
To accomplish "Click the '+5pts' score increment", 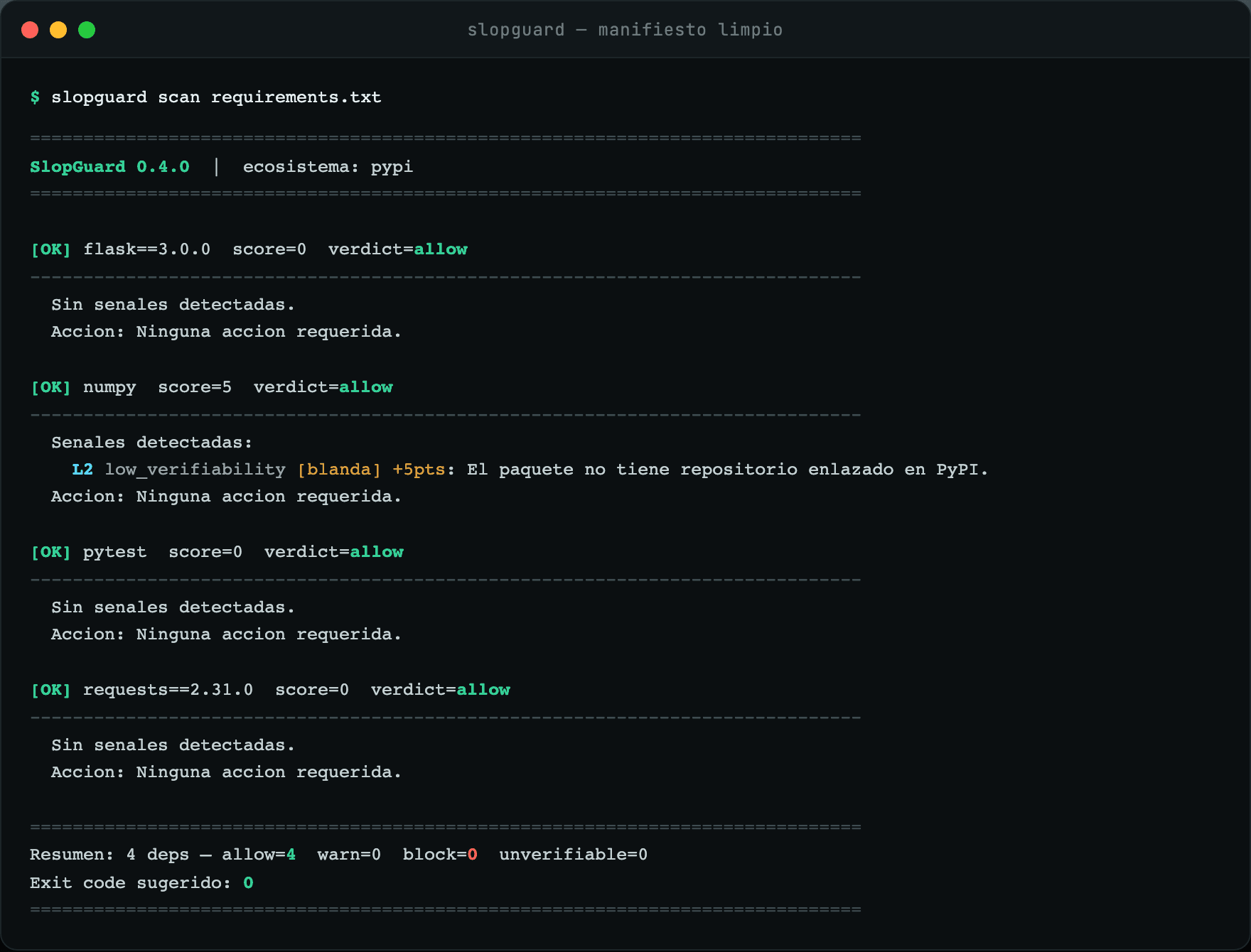I will 418,470.
